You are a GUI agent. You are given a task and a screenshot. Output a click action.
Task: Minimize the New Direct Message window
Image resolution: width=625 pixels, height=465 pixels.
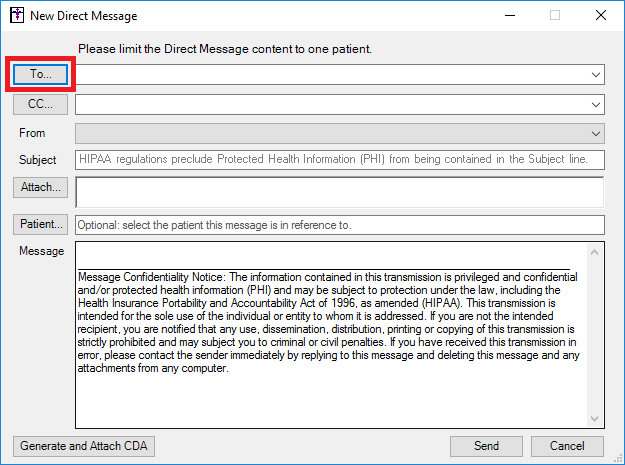pyautogui.click(x=510, y=16)
